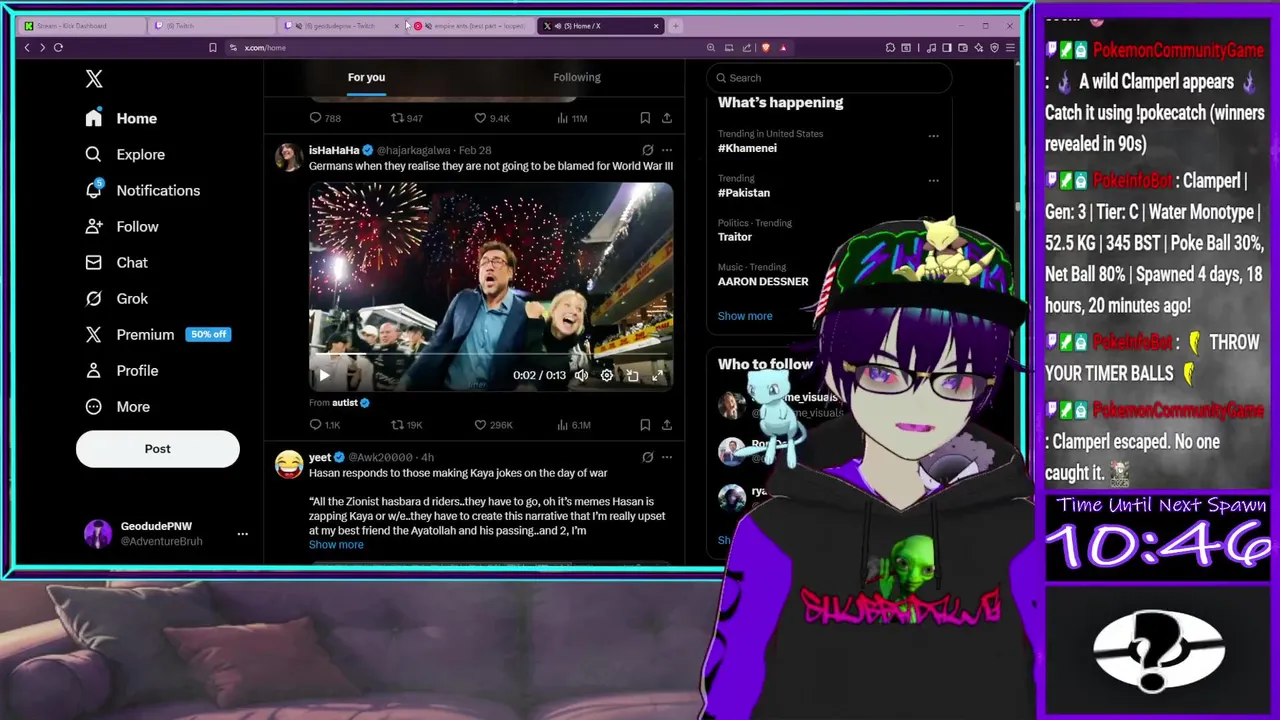This screenshot has width=1280, height=720.
Task: Open the #Khamenei trending topic
Action: [x=747, y=148]
